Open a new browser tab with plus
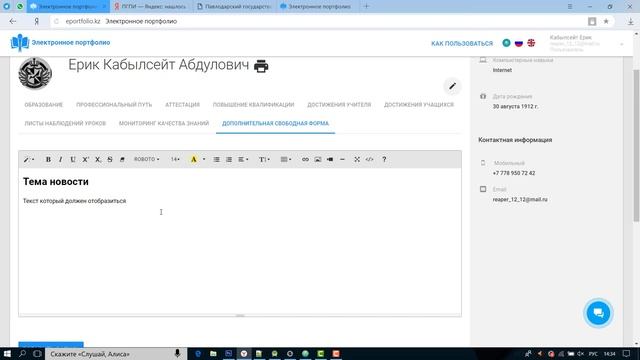This screenshot has width=640, height=360. [366, 6]
